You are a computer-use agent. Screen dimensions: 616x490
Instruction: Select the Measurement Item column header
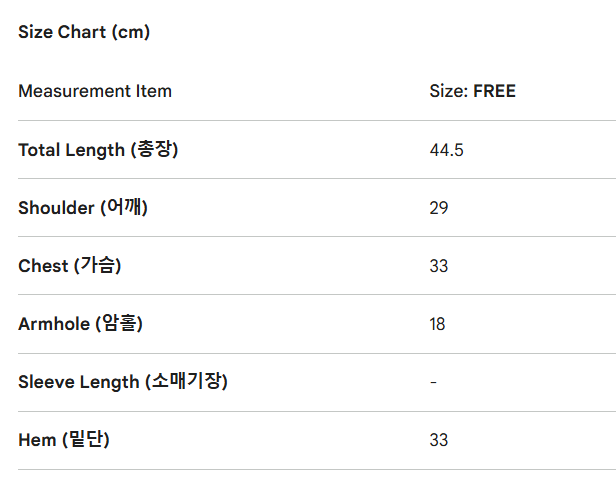[x=95, y=91]
